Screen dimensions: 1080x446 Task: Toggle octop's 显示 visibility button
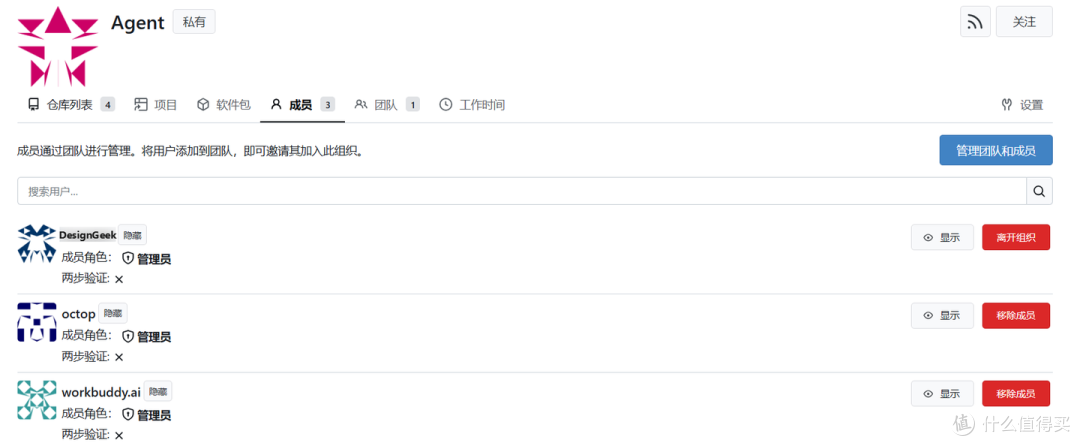[942, 316]
